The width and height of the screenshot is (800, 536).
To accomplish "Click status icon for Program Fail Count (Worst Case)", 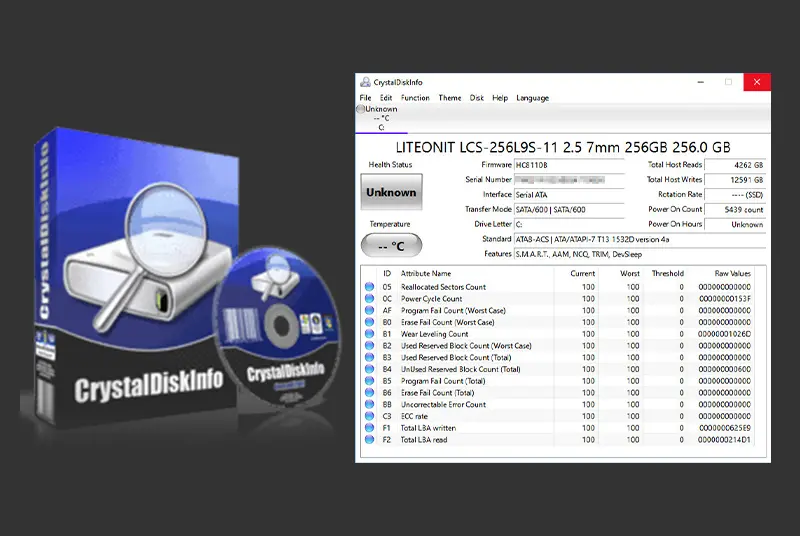I will [369, 311].
